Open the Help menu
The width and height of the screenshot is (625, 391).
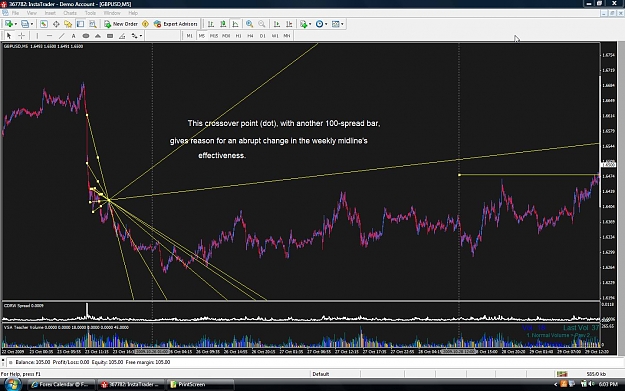133,13
